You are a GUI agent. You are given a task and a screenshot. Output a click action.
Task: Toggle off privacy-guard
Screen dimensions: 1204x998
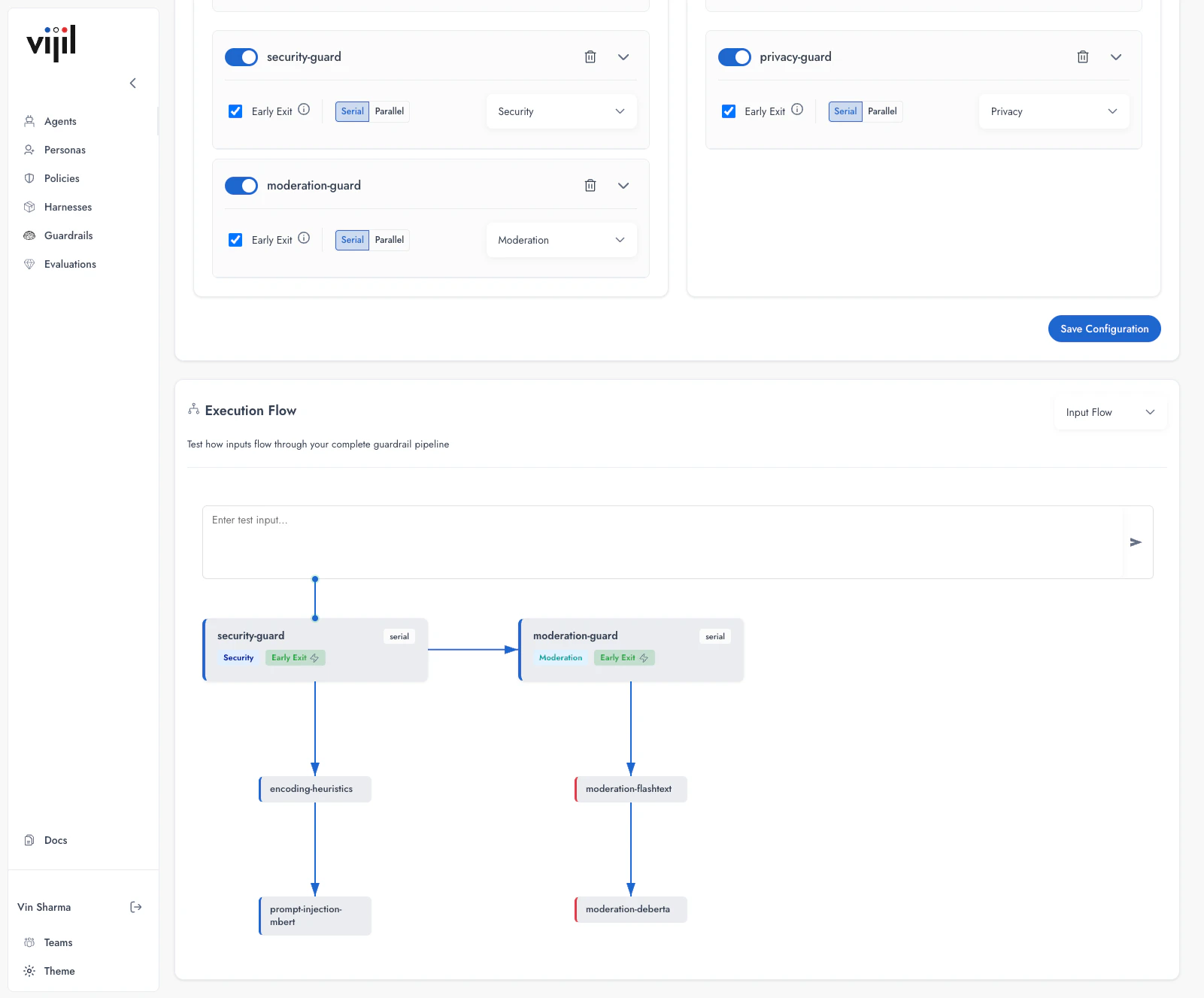coord(735,56)
